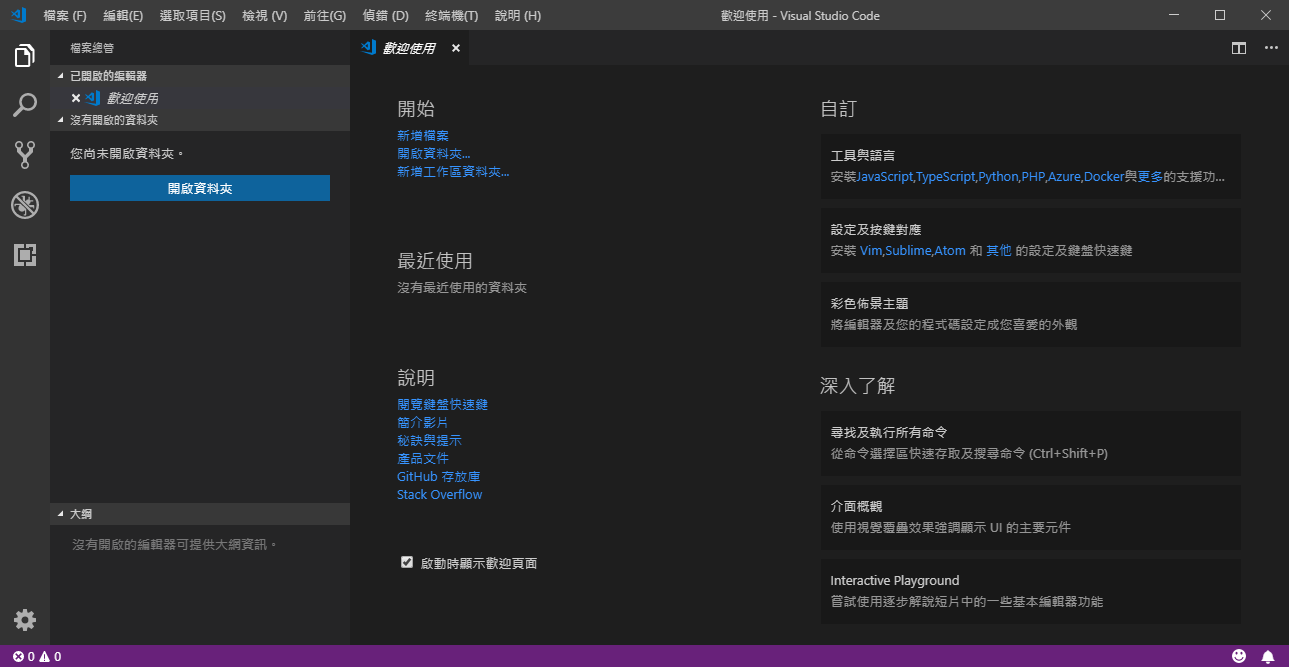Open the Explorer view in activity bar
The image size is (1289, 667).
(25, 56)
